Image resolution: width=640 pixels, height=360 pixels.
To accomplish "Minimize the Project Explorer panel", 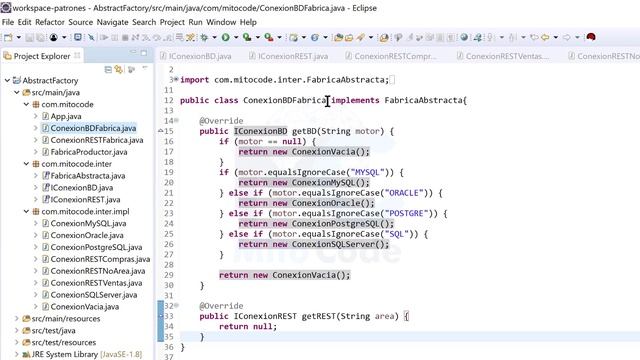I will click(x=133, y=53).
